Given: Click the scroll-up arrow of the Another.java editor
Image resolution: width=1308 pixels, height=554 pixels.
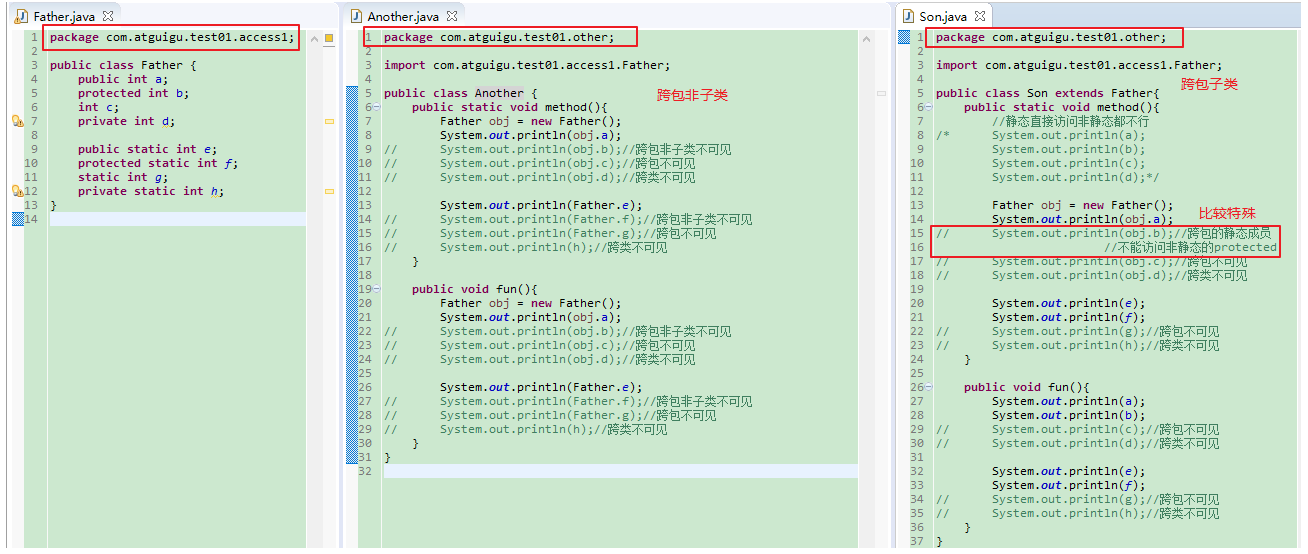Looking at the screenshot, I should coord(864,38).
